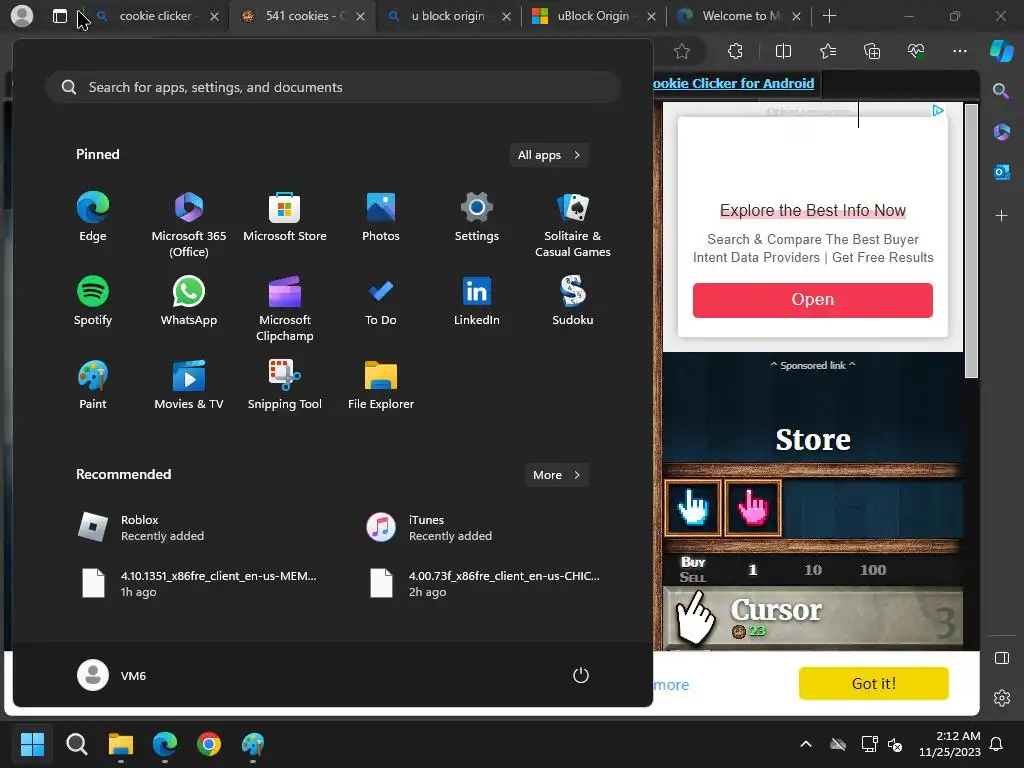
Task: Open Outlook in Edge sidebar
Action: [1001, 172]
